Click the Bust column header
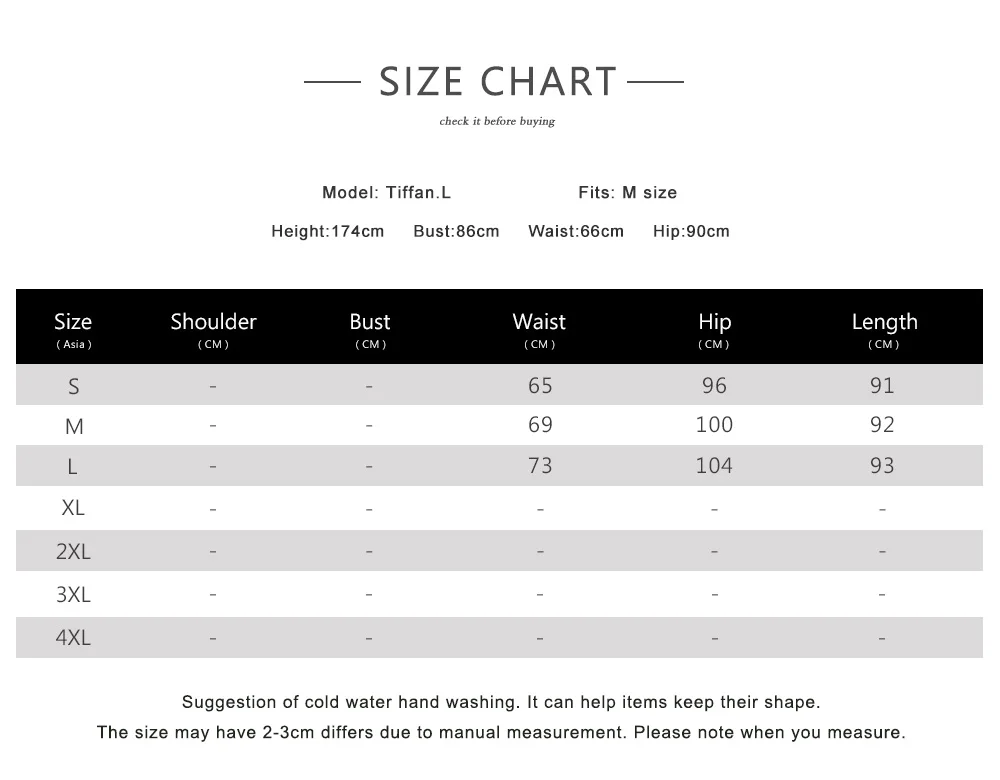1000x780 pixels. [370, 329]
